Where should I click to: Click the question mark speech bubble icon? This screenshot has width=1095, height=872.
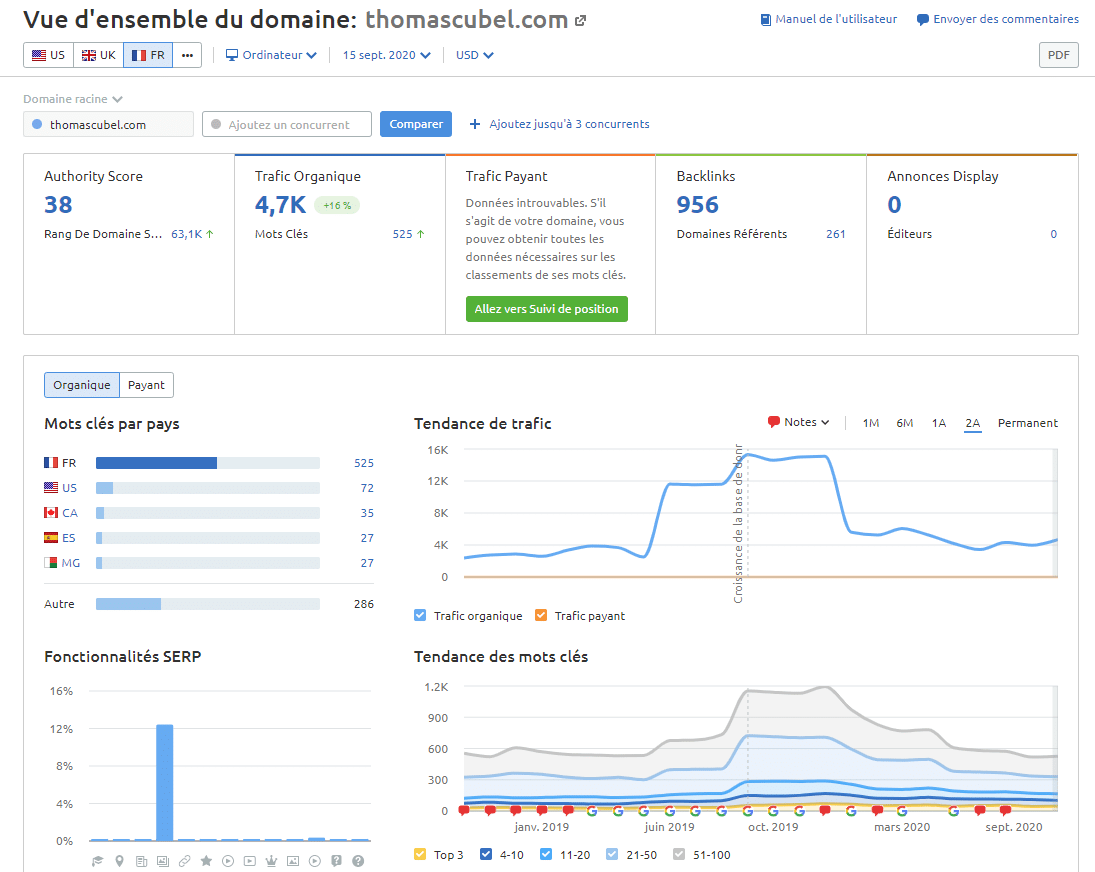point(337,861)
